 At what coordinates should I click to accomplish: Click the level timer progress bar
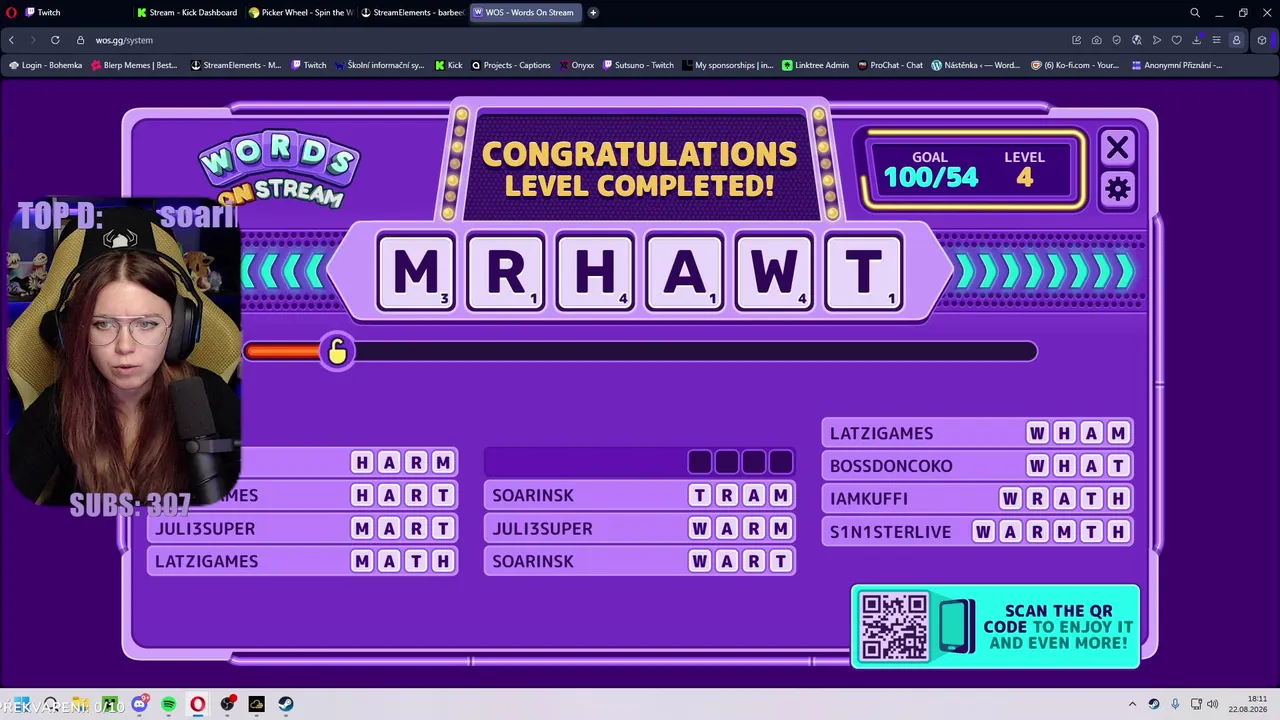coord(640,352)
